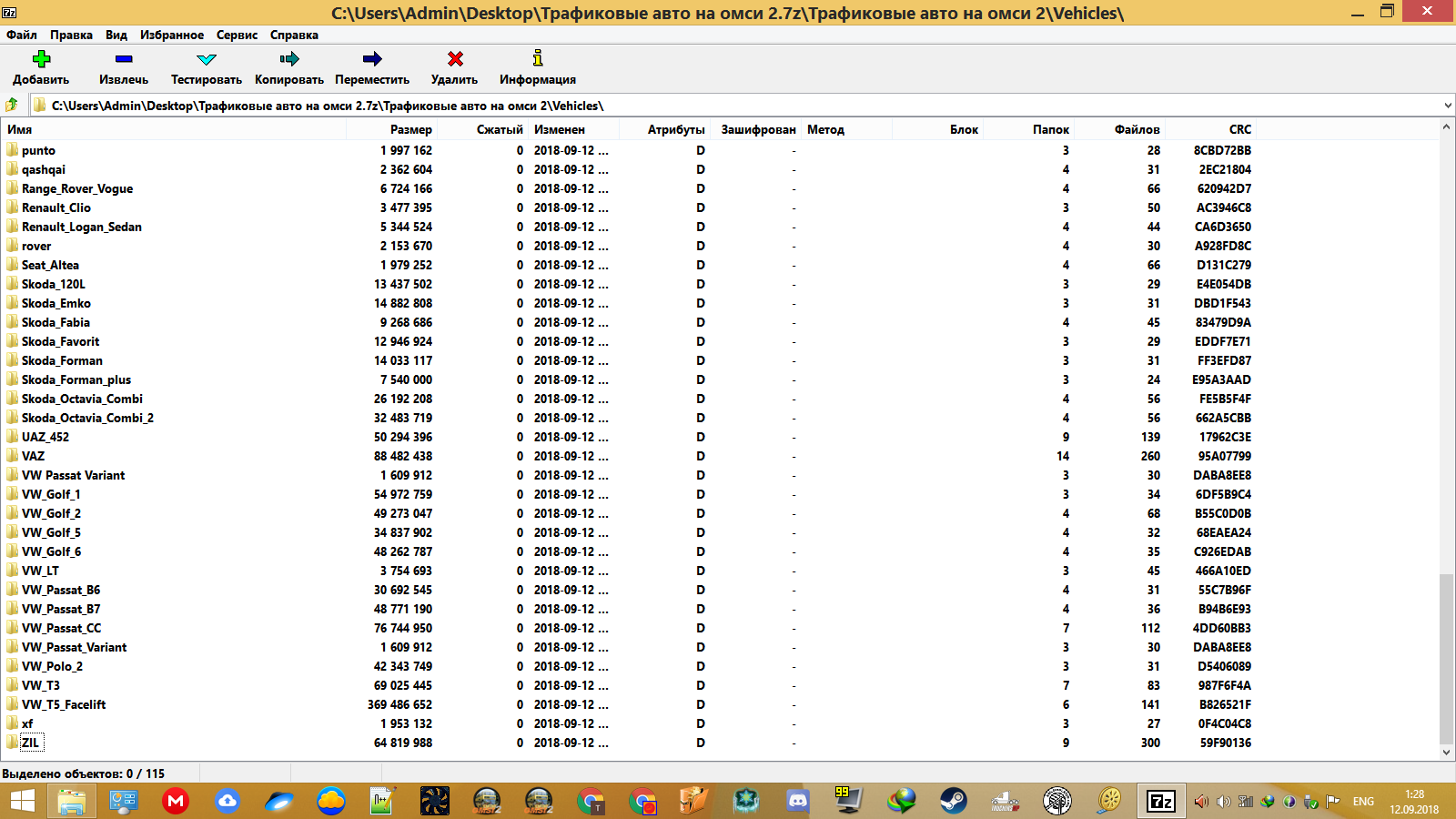This screenshot has width=1456, height=819.
Task: Click scrollbar down arrow in file list
Action: [x=1446, y=753]
